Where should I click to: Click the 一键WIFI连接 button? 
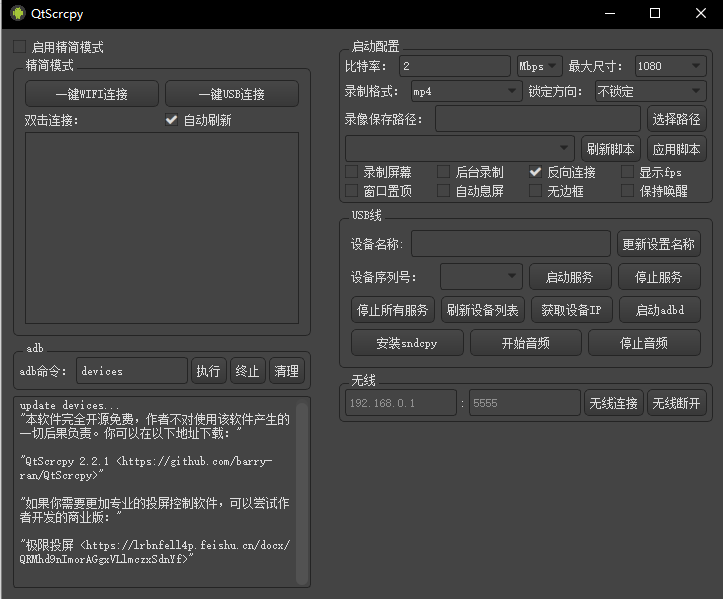tap(92, 94)
